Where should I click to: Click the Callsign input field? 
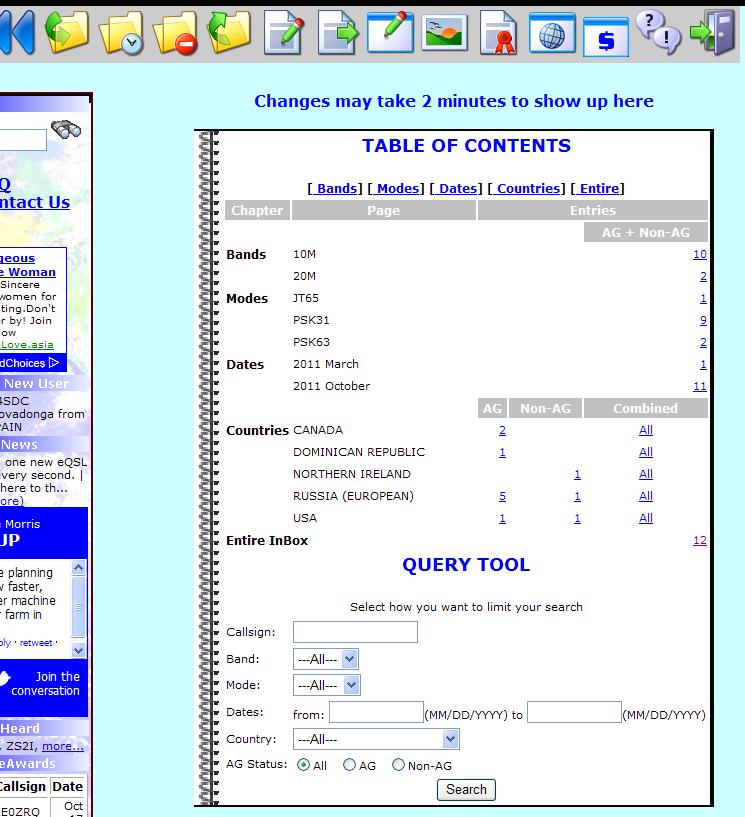click(355, 632)
